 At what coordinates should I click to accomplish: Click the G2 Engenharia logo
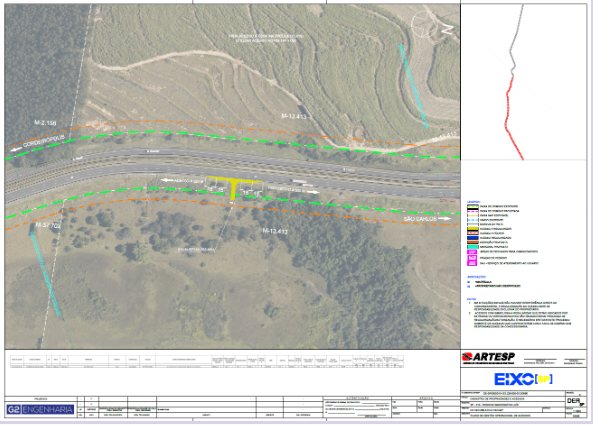pos(40,409)
